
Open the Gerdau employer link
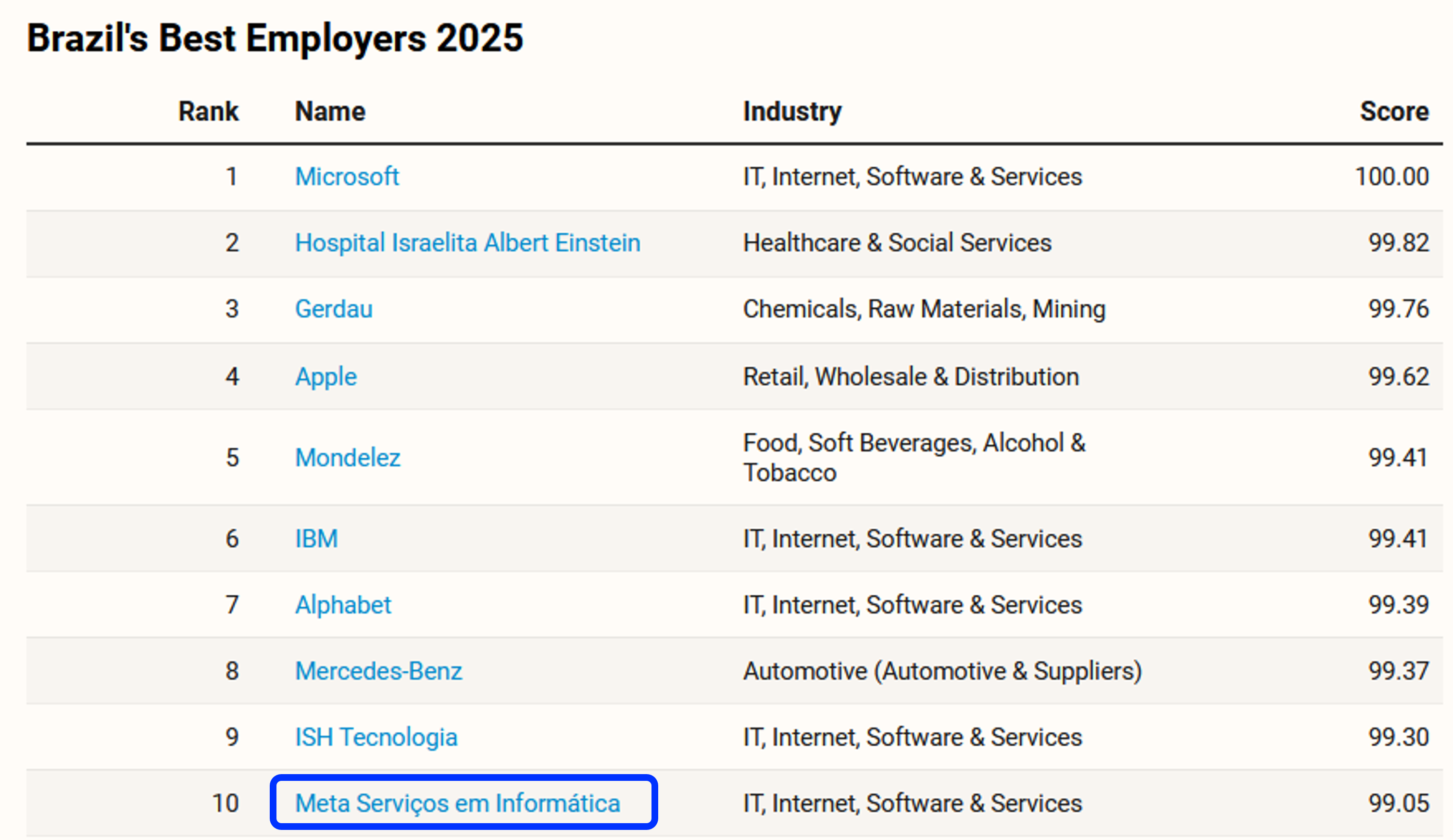(x=333, y=309)
